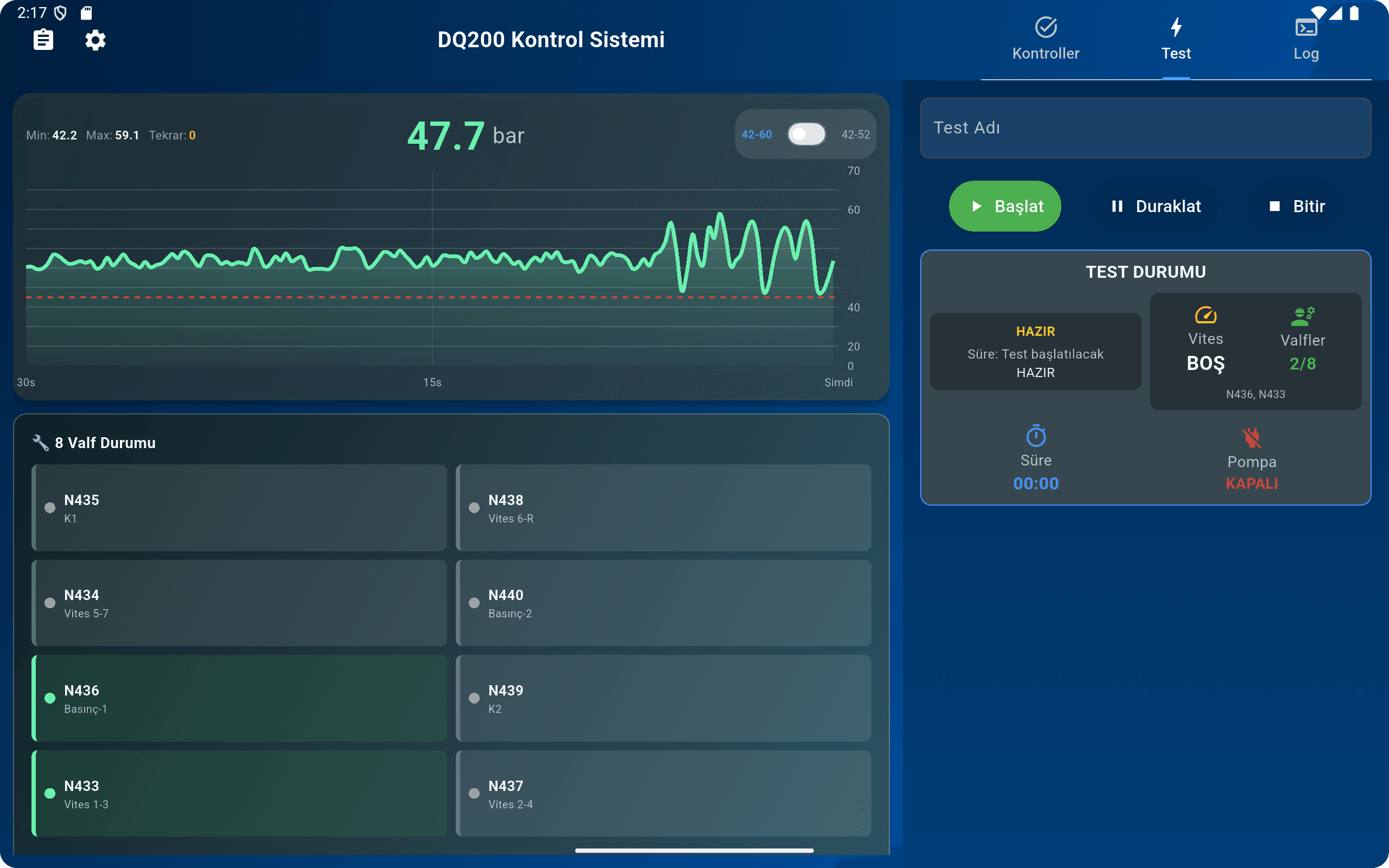
Task: Toggle valve N436 Basınç-1
Action: point(239,698)
